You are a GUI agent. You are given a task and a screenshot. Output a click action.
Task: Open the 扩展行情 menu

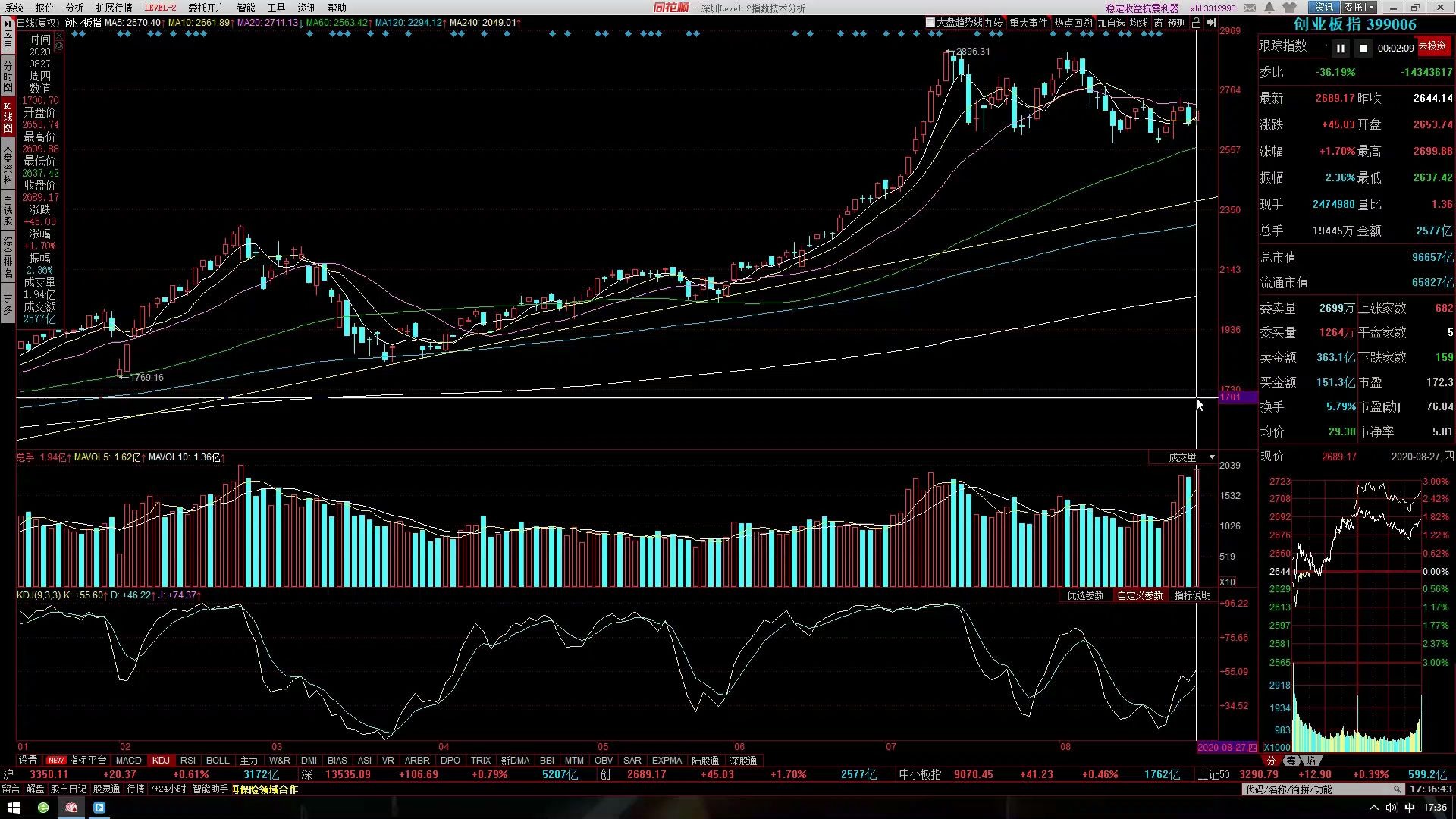click(114, 8)
